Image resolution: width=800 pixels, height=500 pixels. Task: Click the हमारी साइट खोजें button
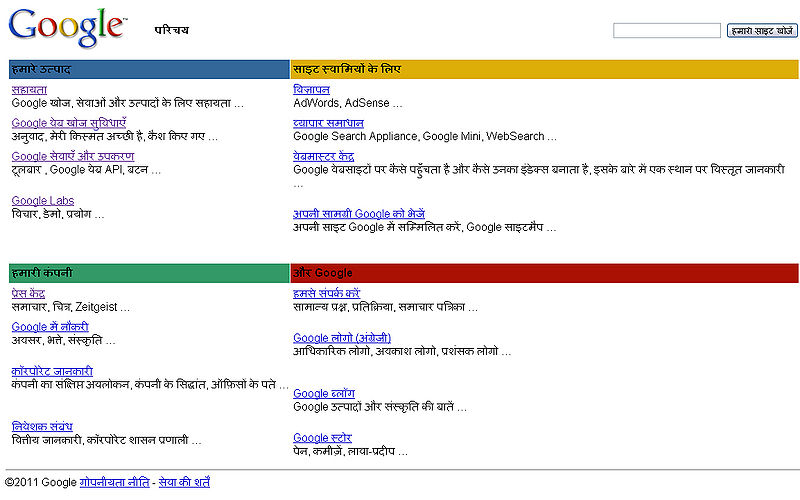pyautogui.click(x=762, y=31)
